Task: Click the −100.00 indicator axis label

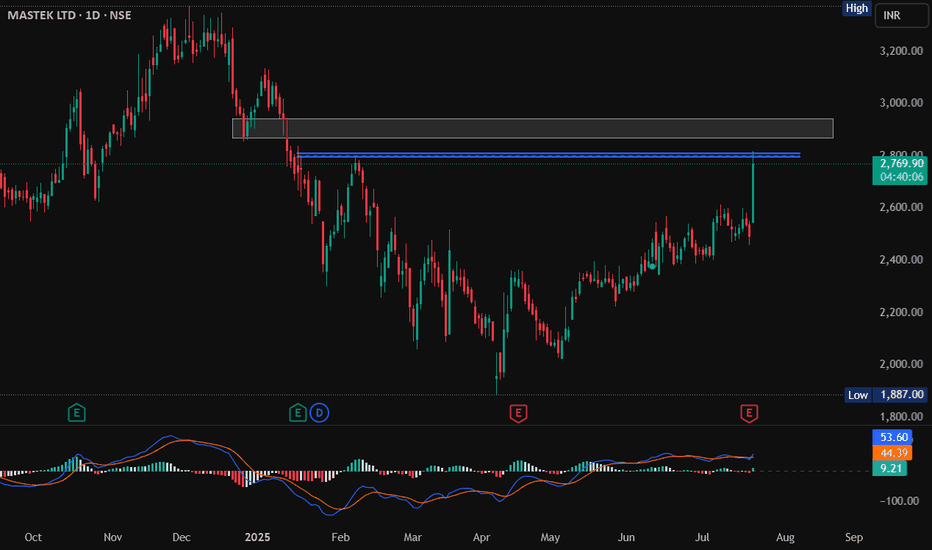Action: point(900,501)
